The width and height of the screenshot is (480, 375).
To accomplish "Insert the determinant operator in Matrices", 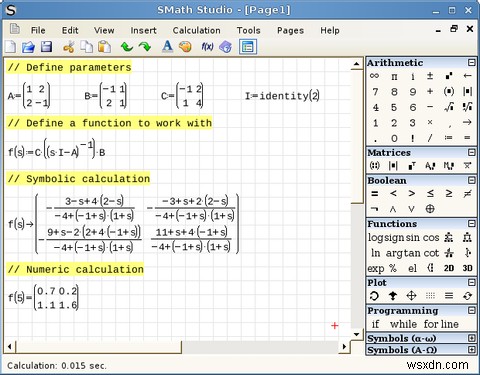I will tap(393, 166).
